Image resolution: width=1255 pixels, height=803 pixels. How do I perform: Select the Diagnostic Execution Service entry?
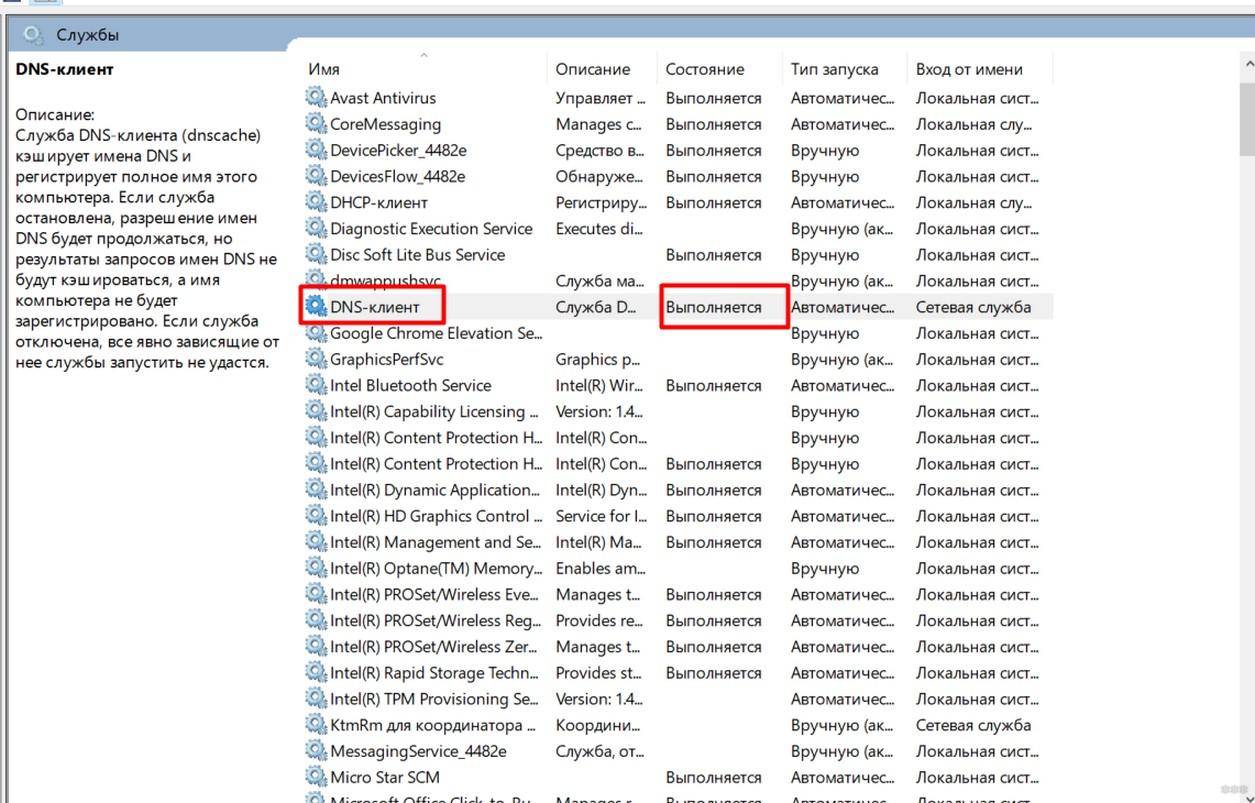click(x=431, y=229)
